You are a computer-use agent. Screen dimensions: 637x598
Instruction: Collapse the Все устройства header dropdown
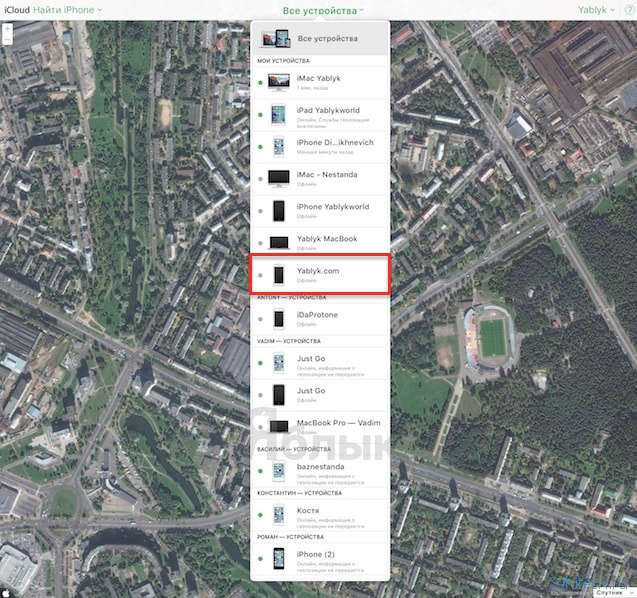pyautogui.click(x=323, y=11)
